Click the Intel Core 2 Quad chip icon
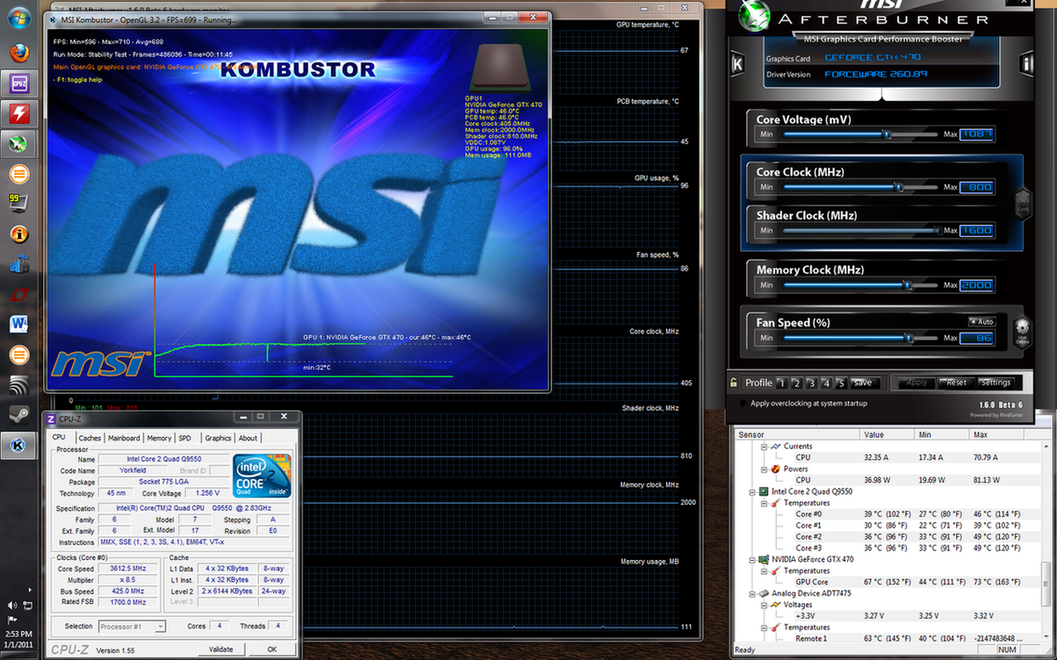Image resolution: width=1057 pixels, height=660 pixels. pos(764,491)
